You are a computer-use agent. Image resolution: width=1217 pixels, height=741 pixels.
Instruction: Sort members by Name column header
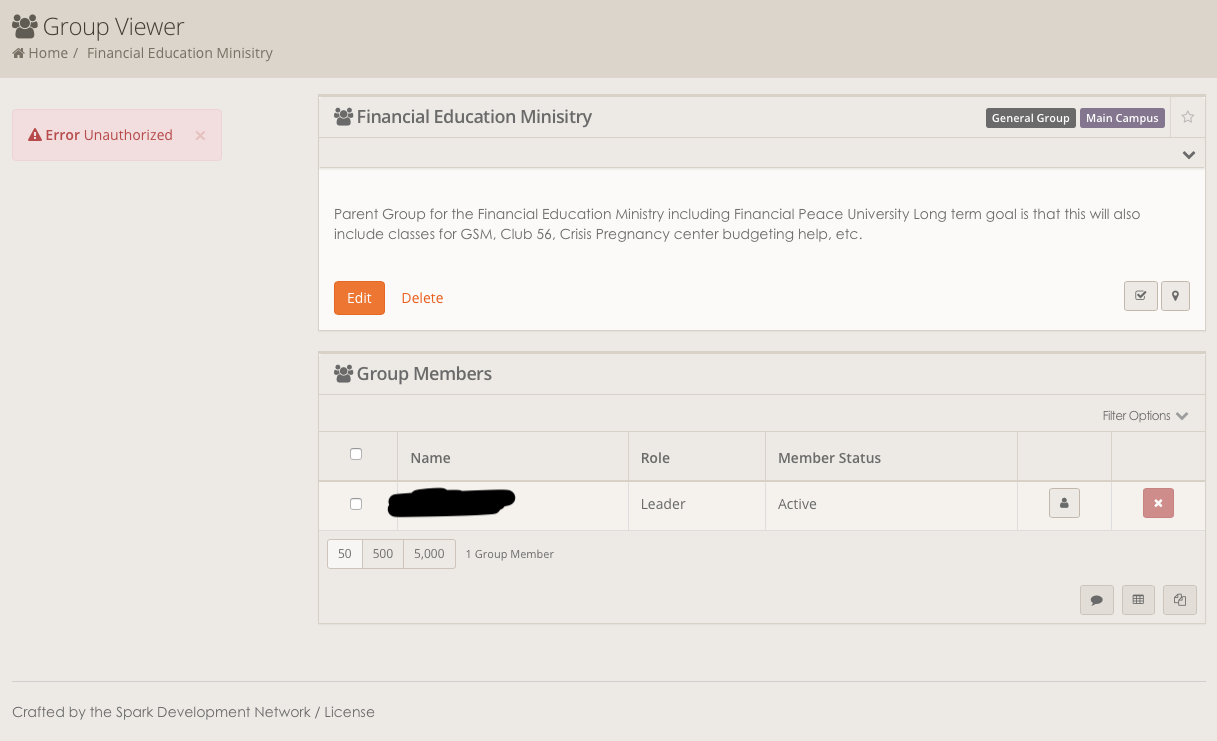[x=430, y=458]
